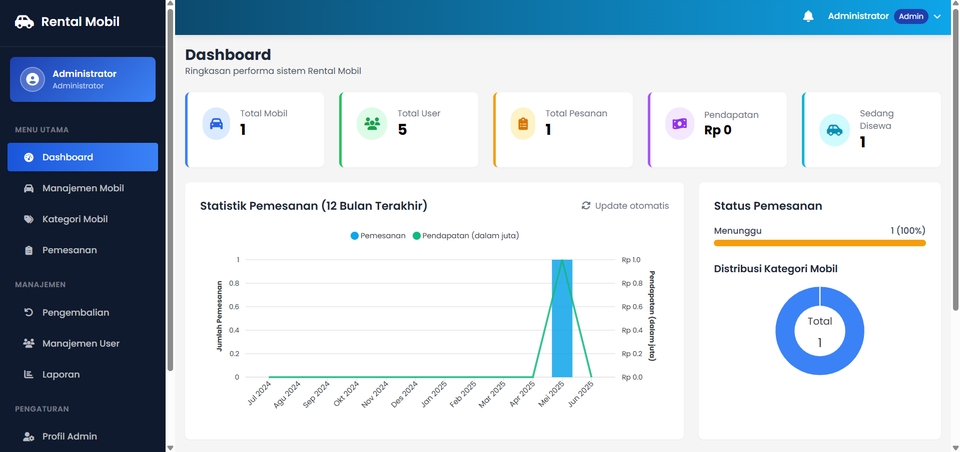Image resolution: width=960 pixels, height=452 pixels.
Task: Open Profil Admin settings link
Action: coord(83,437)
